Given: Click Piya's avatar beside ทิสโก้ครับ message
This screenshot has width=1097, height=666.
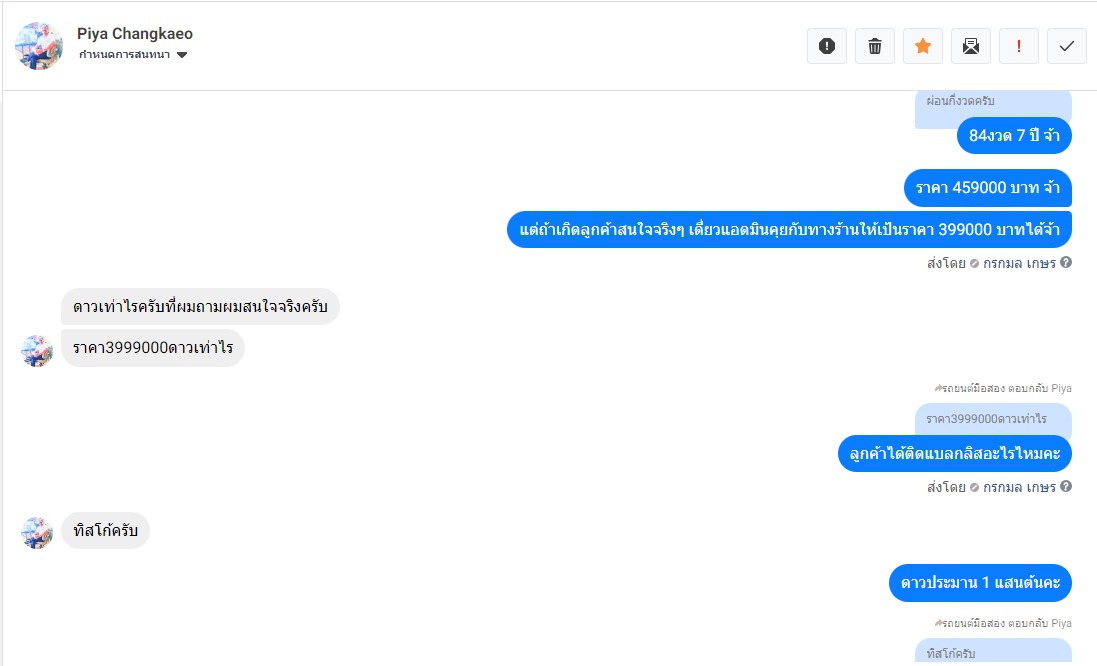Looking at the screenshot, I should click(x=37, y=532).
